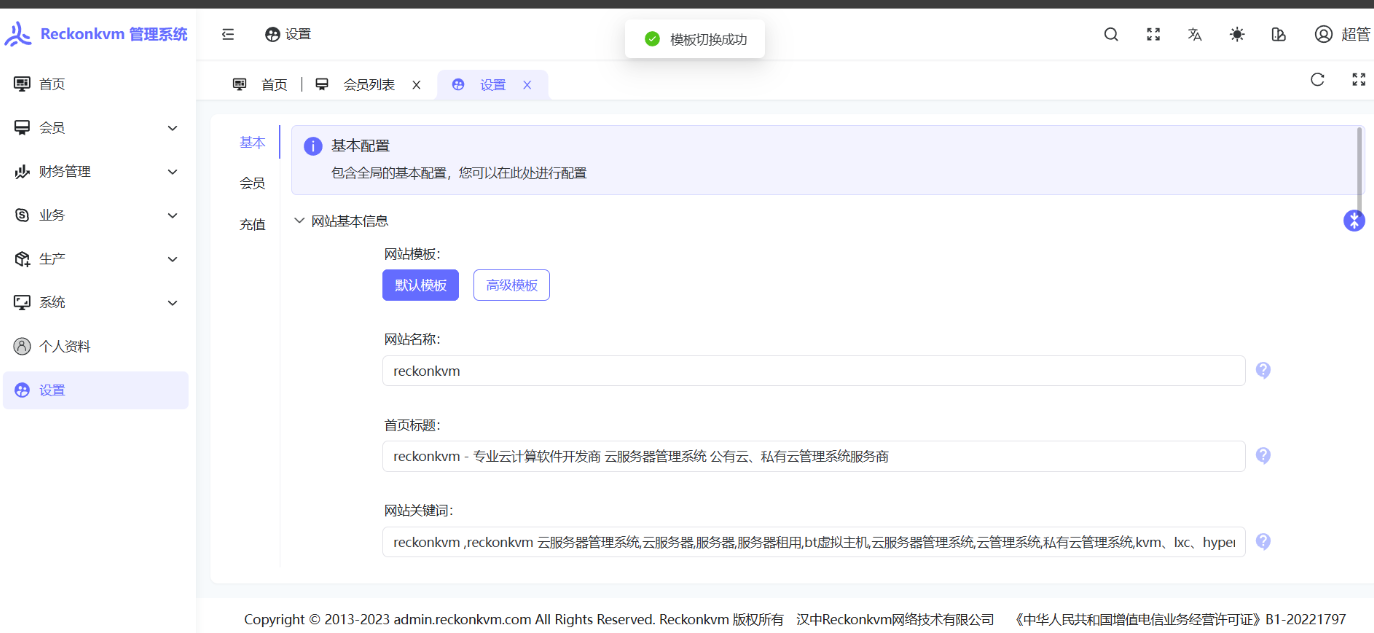Expand the 财务管理 sidebar menu
Image resolution: width=1374 pixels, height=633 pixels.
96,172
